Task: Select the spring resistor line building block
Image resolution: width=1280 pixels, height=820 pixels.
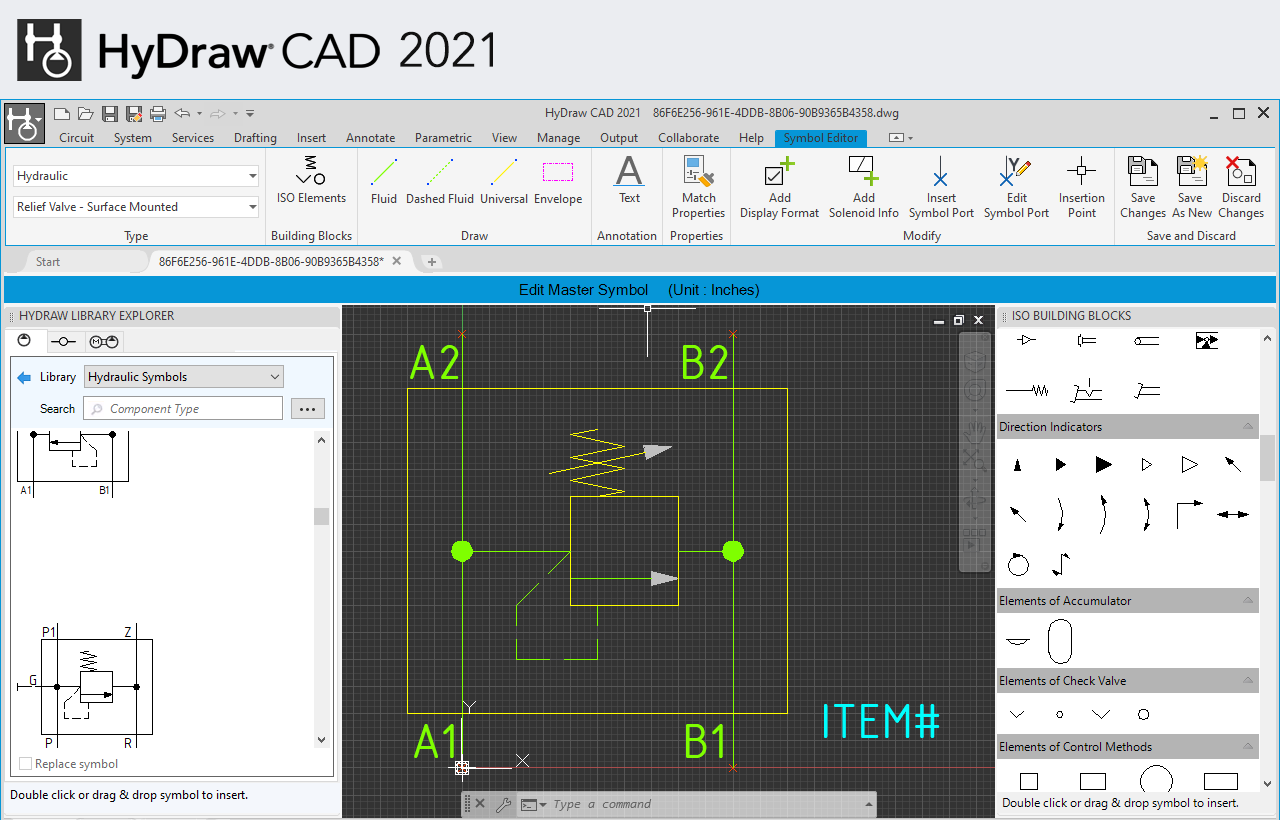Action: coord(1027,390)
